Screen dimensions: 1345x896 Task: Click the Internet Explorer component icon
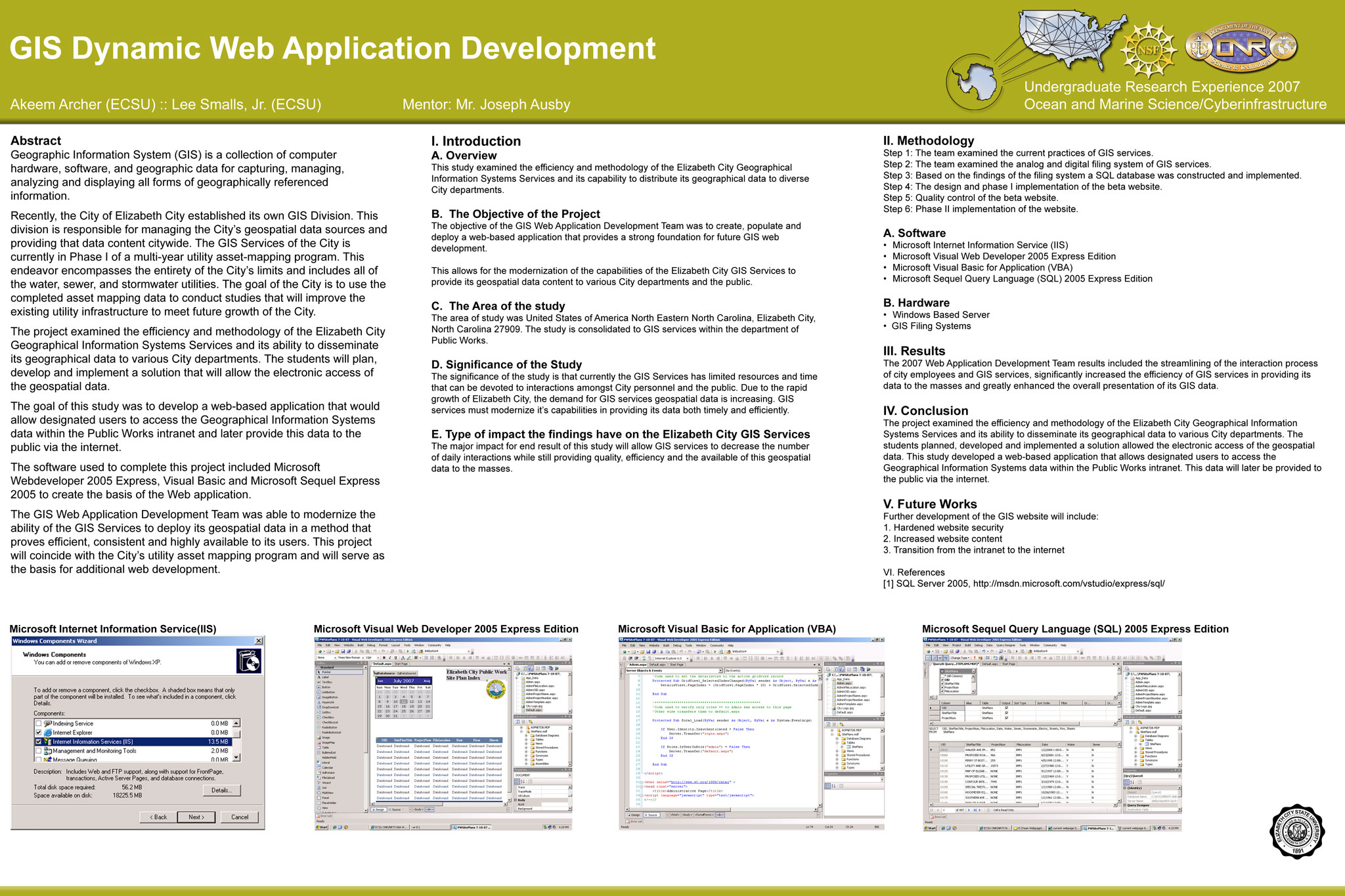[48, 733]
